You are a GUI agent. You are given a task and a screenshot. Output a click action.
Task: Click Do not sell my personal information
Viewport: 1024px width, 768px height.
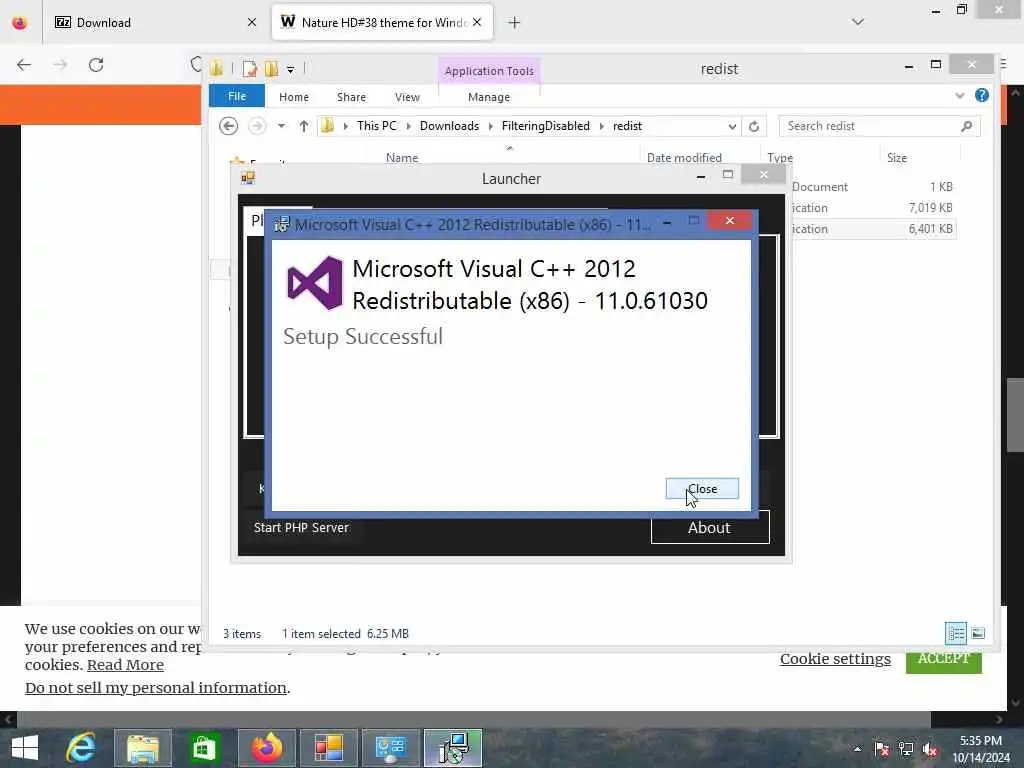[x=155, y=688]
